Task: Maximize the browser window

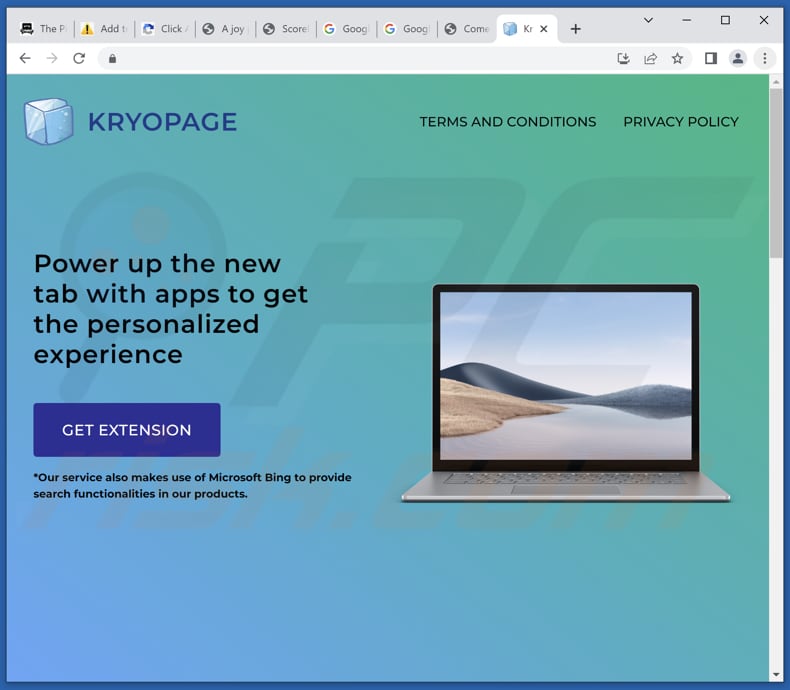Action: pos(725,20)
